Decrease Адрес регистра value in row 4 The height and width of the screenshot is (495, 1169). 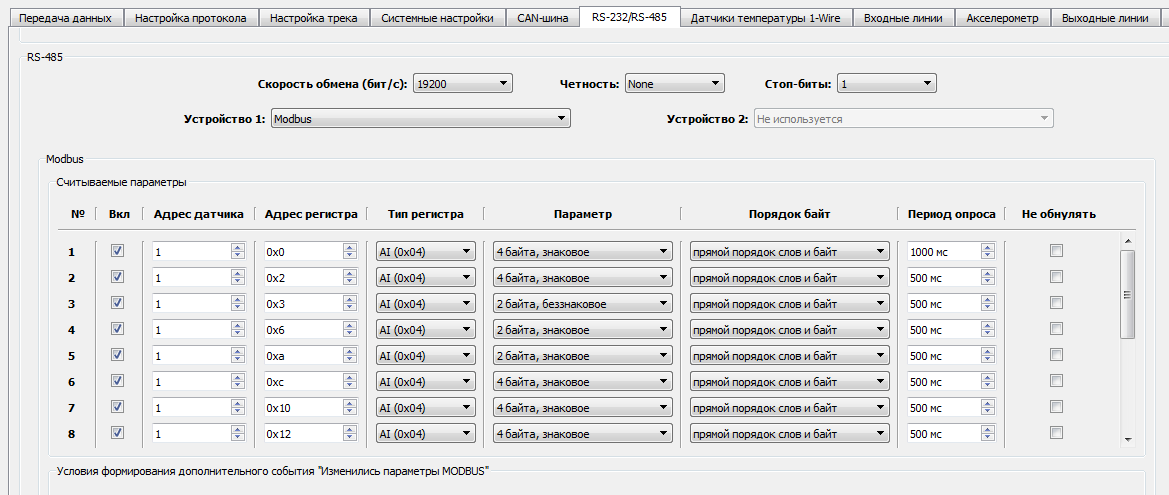click(x=349, y=334)
